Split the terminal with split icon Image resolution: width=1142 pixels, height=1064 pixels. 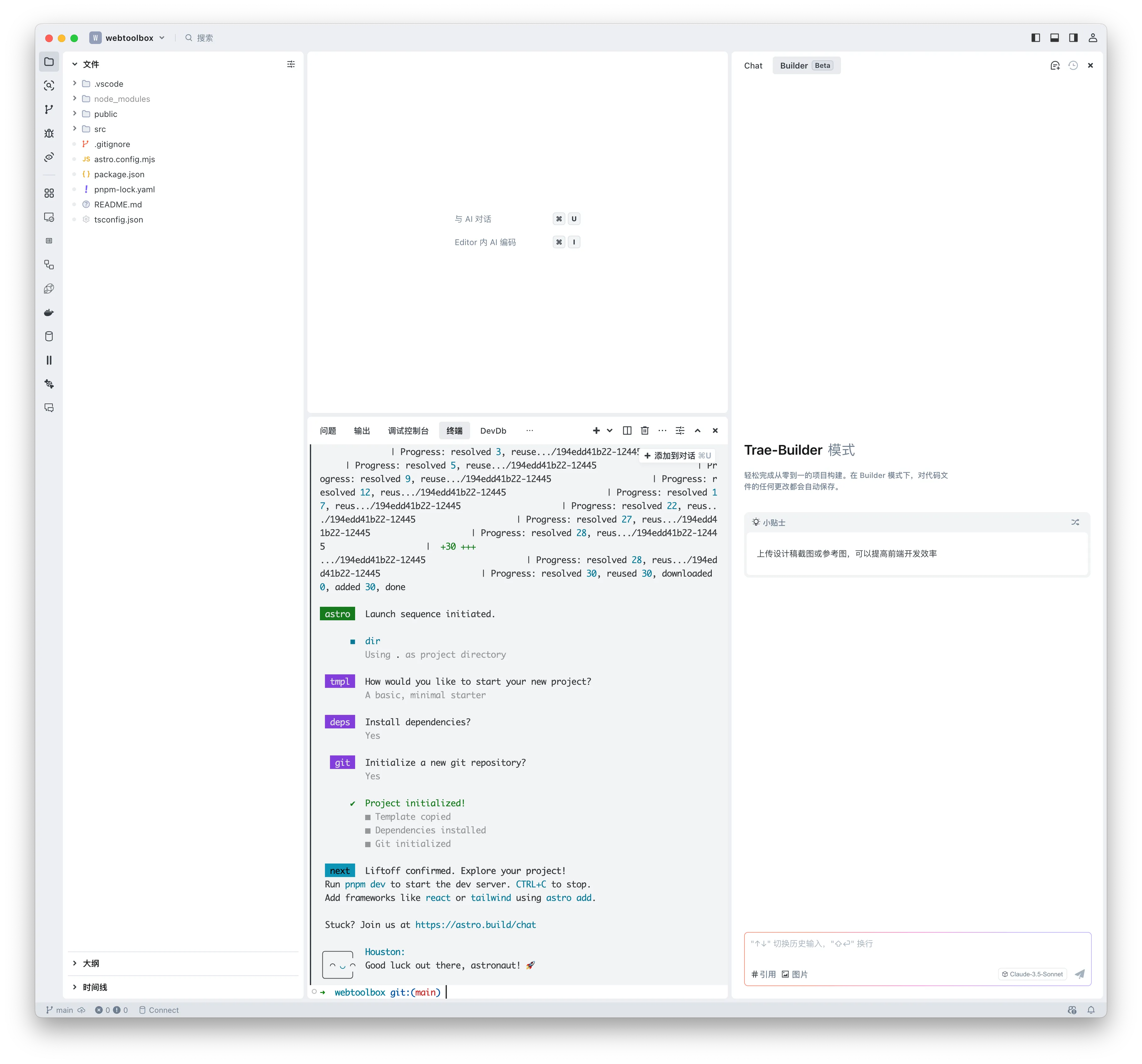coord(627,430)
